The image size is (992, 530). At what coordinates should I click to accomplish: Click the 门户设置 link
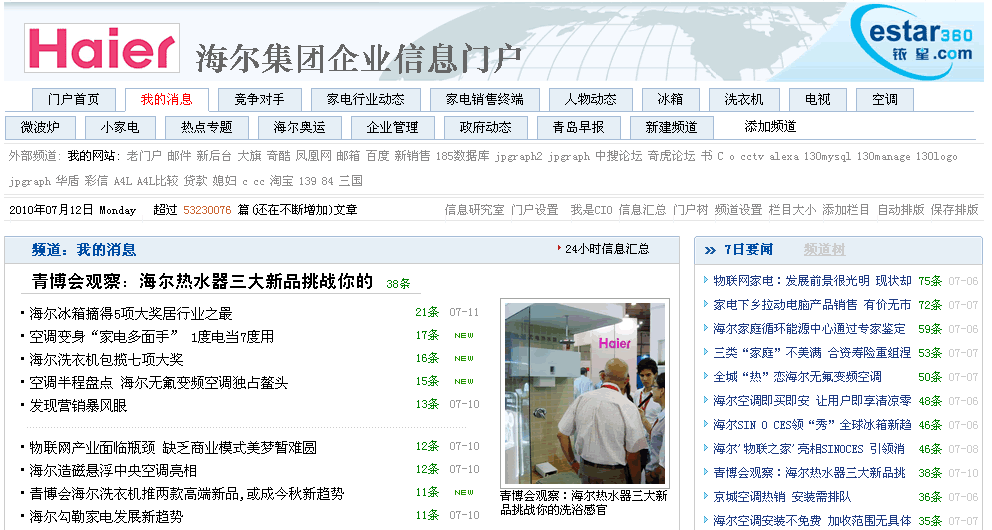[535, 209]
